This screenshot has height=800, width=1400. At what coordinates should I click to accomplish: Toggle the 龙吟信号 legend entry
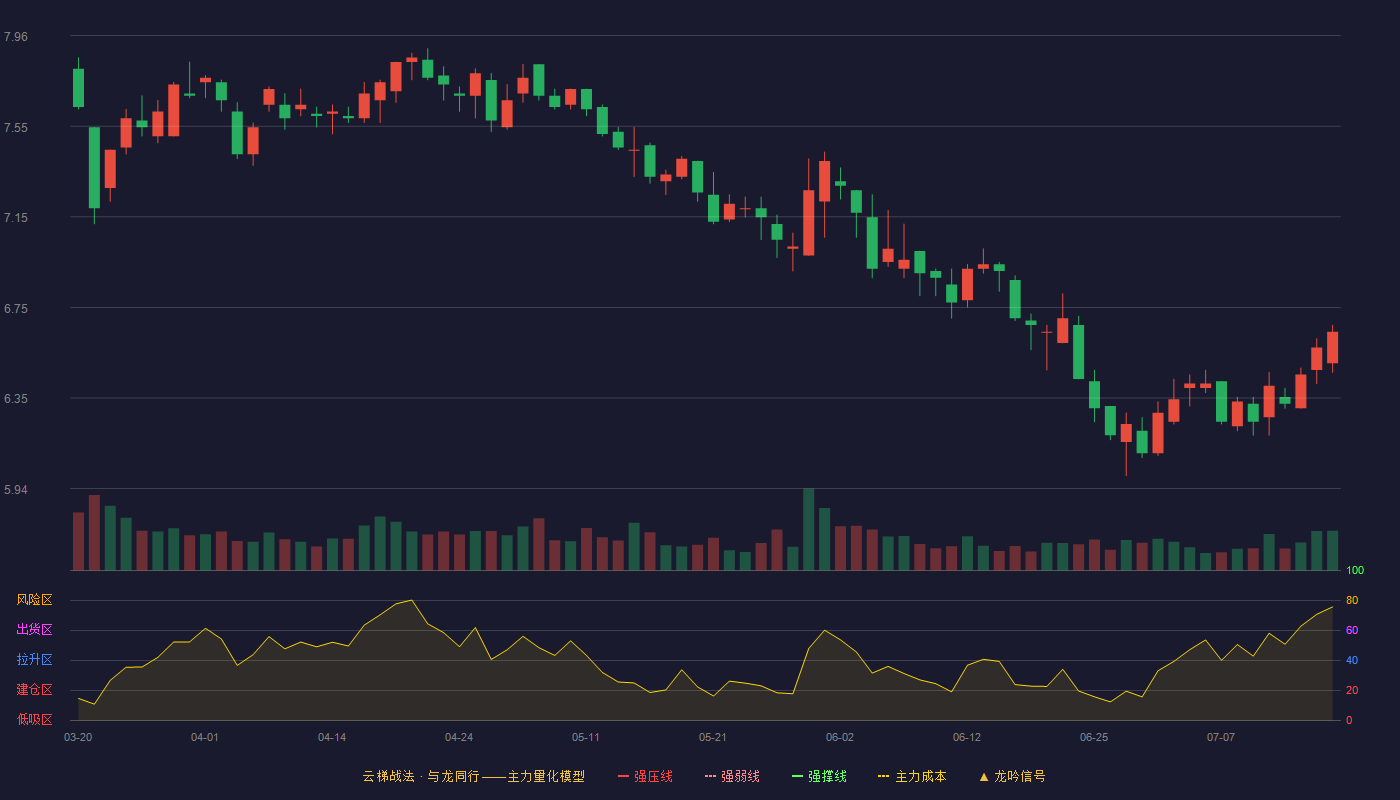point(1012,776)
